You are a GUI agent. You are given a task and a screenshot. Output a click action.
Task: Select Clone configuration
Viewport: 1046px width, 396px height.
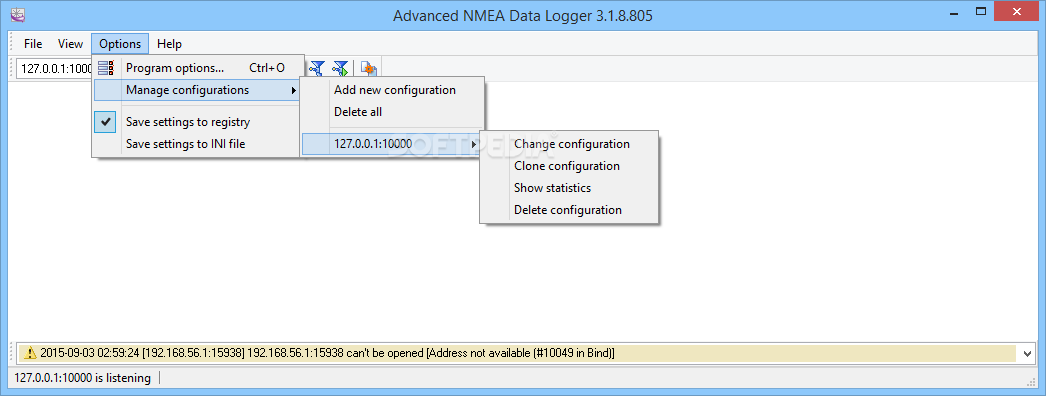(569, 166)
